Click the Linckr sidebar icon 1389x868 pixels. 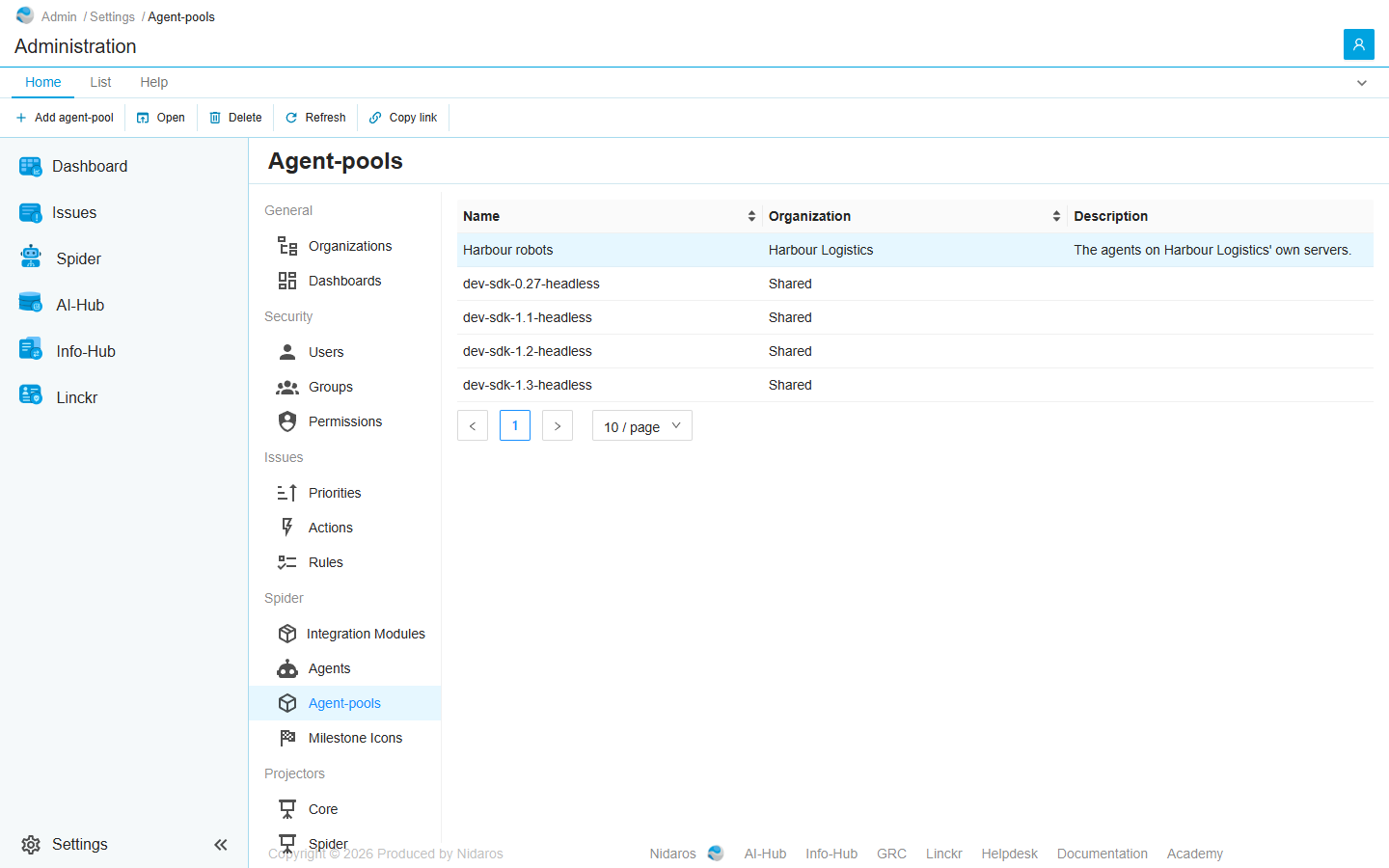pos(31,396)
